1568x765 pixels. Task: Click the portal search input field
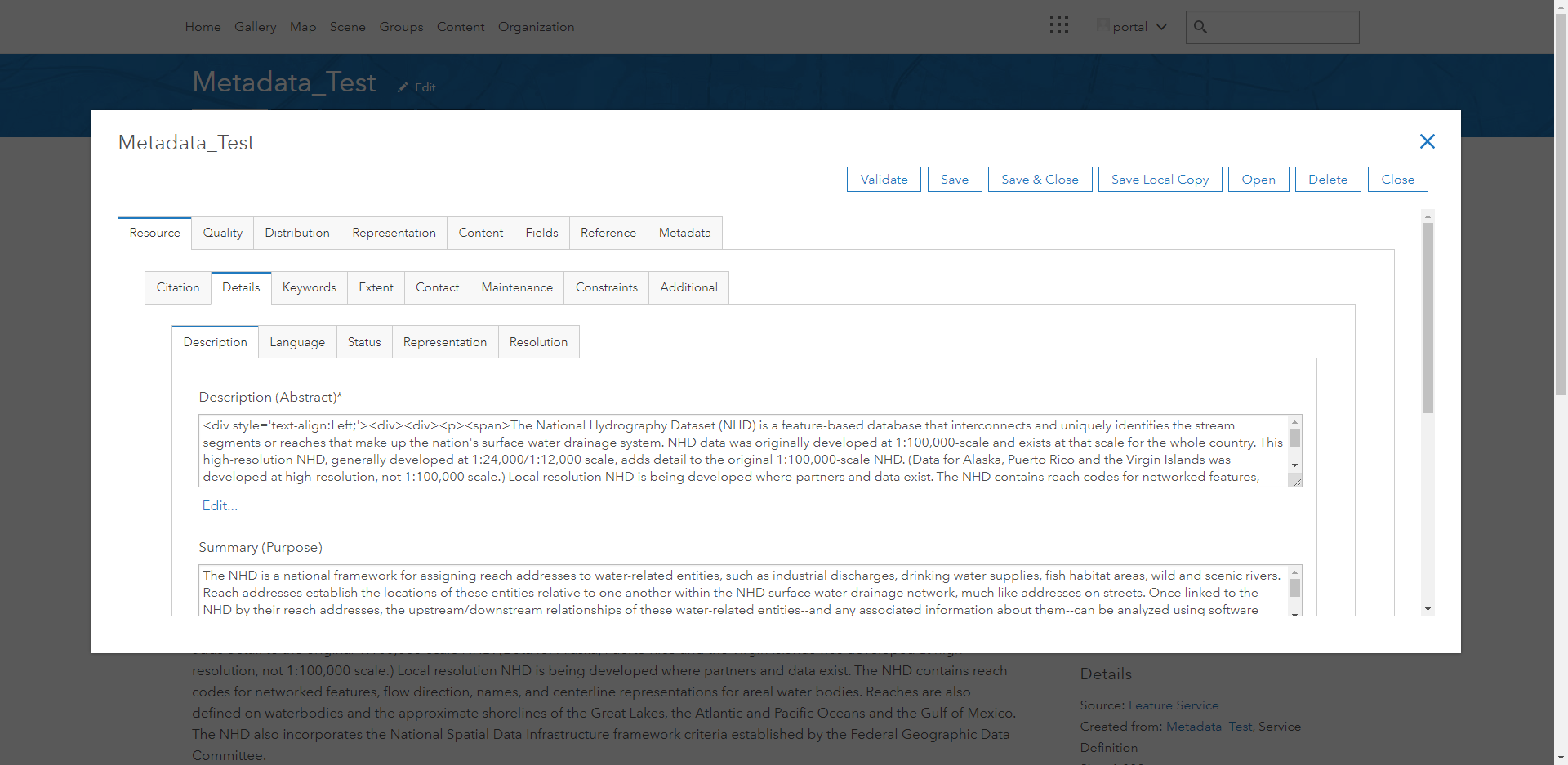pos(1272,27)
